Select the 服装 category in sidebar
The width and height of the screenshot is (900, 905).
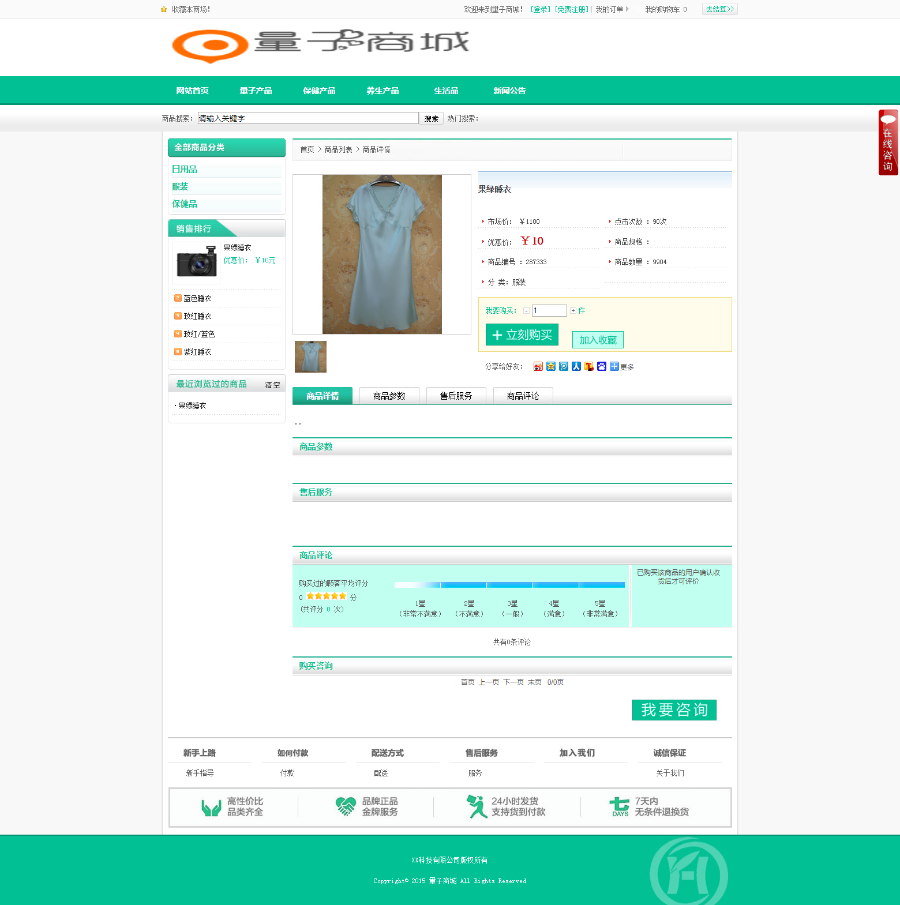point(180,186)
